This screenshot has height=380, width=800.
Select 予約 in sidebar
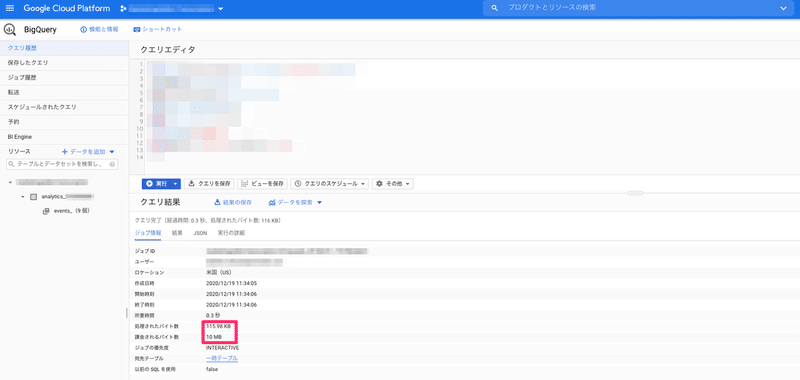64,122
